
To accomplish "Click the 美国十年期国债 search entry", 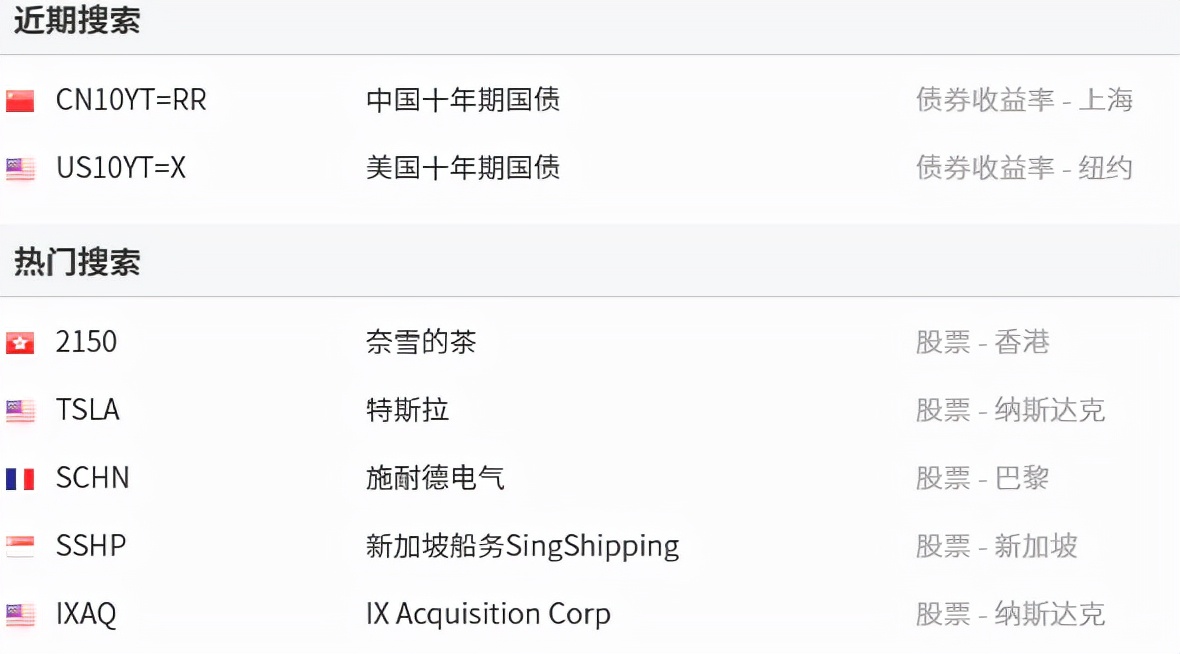I will 463,168.
